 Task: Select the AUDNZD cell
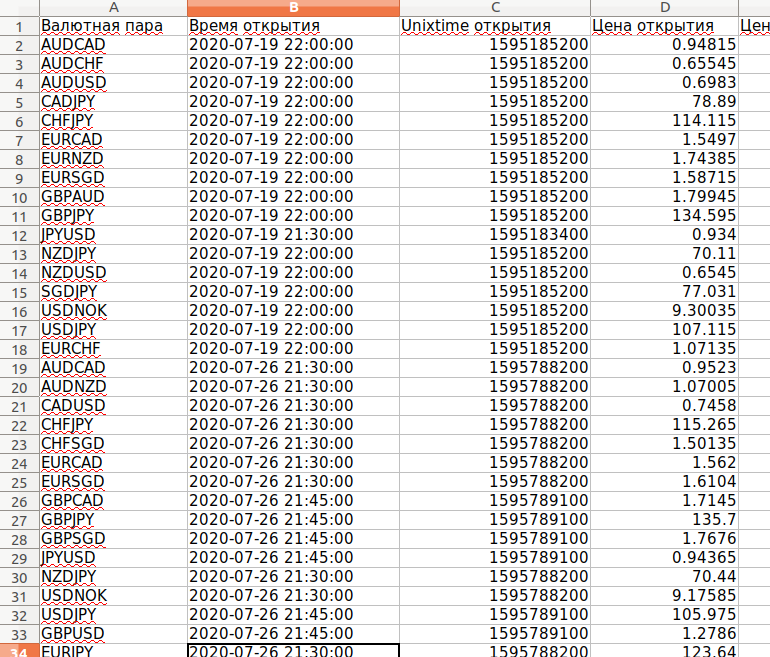point(113,387)
